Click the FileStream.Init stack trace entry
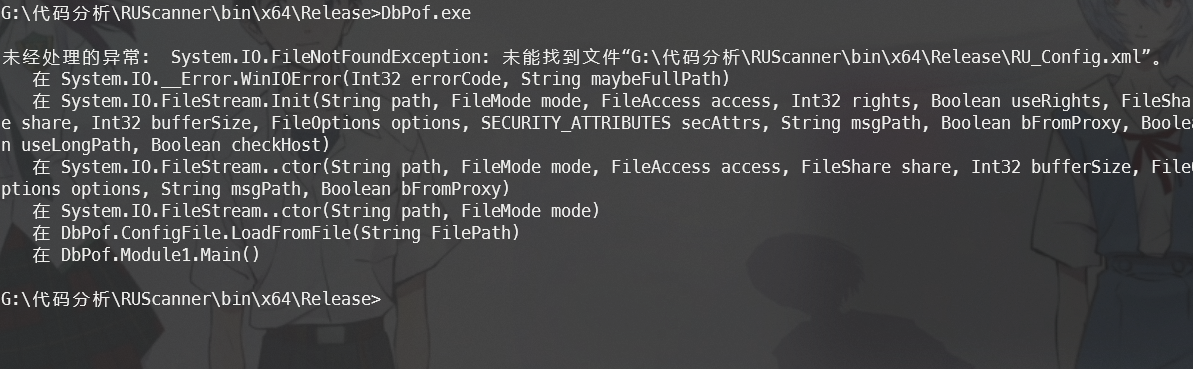The width and height of the screenshot is (1193, 369). (x=186, y=101)
